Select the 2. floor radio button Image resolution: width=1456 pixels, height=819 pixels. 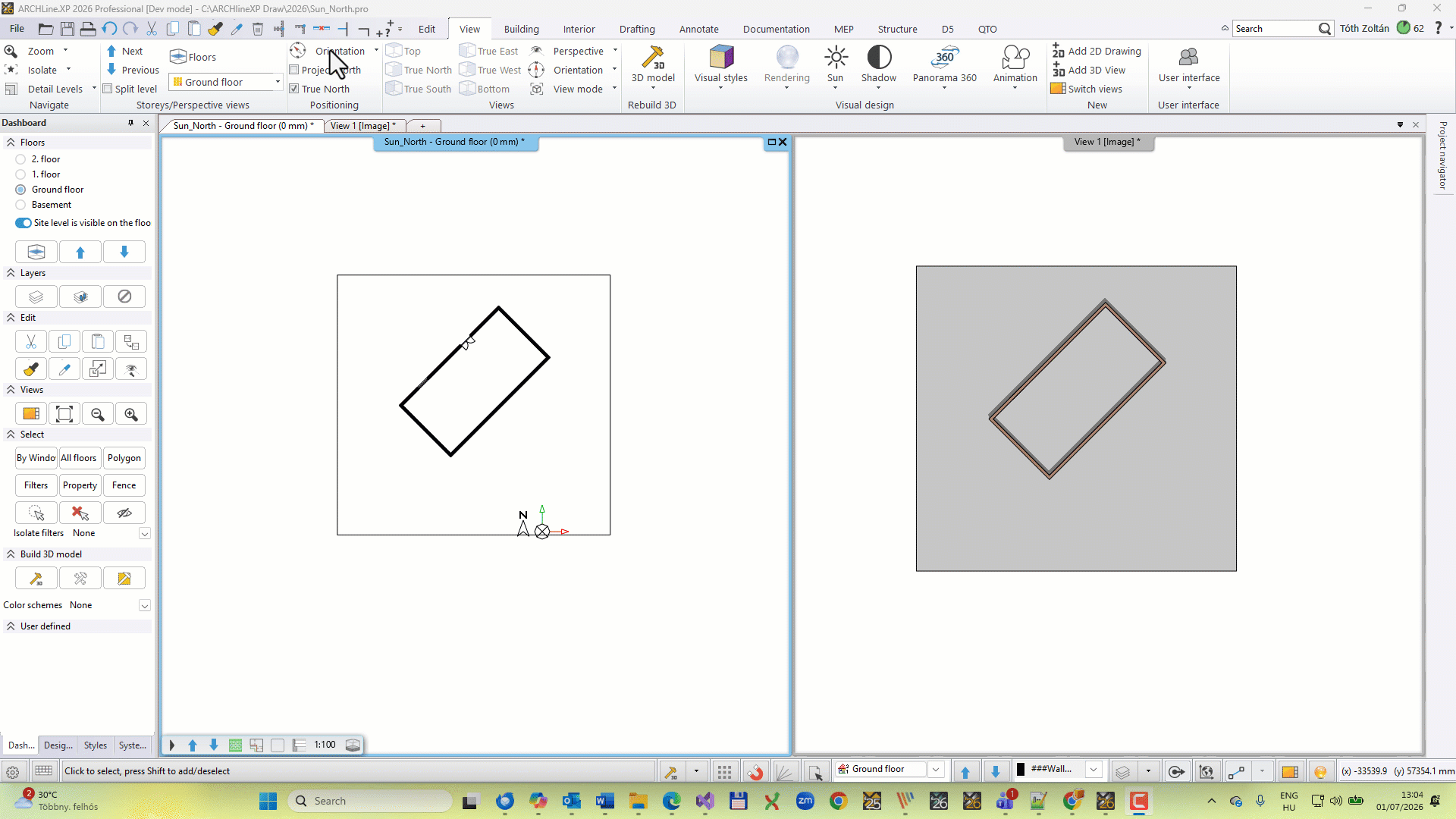click(20, 159)
